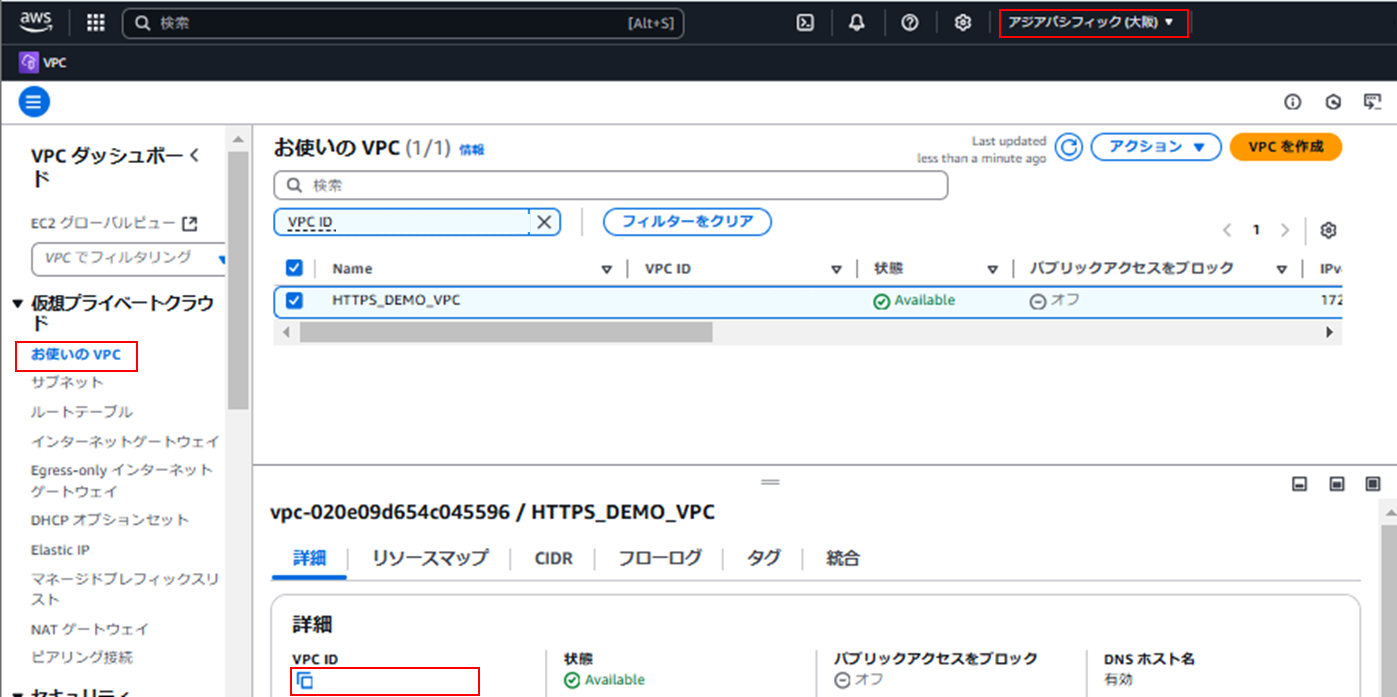The image size is (1397, 697).
Task: Open the info panel icon
Action: click(x=1293, y=102)
